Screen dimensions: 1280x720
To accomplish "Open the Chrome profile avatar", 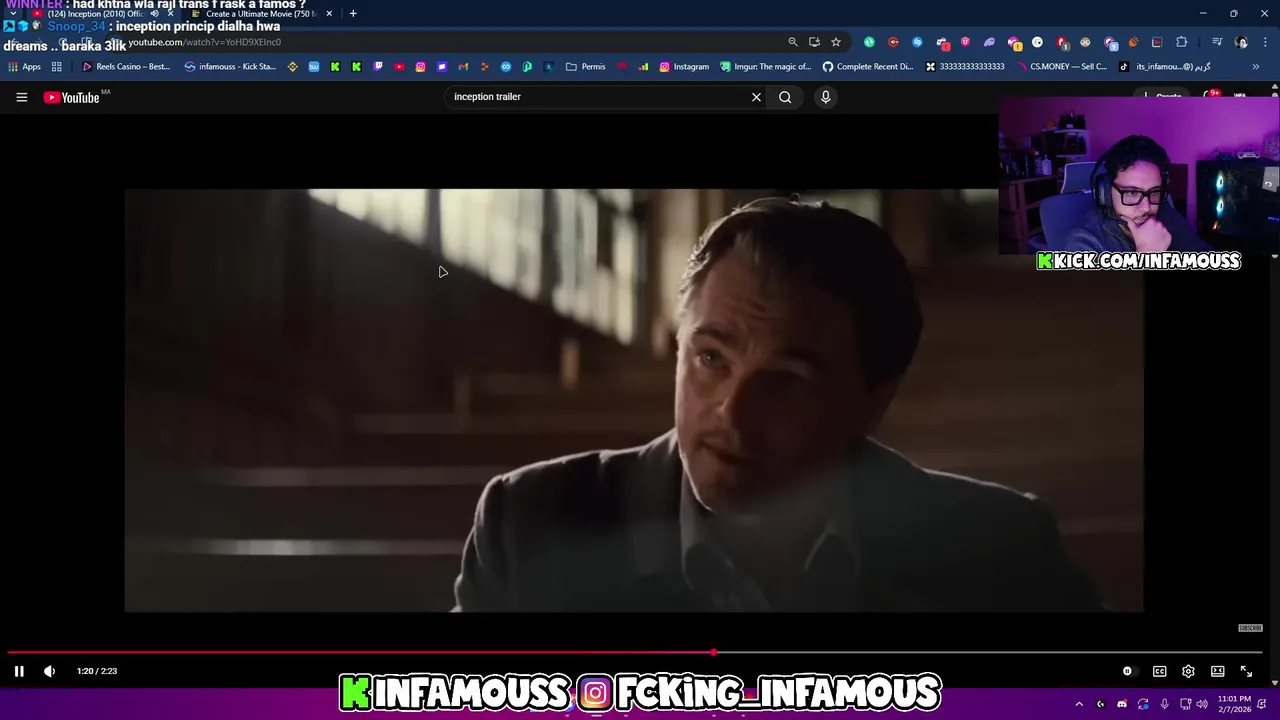I will (1242, 42).
